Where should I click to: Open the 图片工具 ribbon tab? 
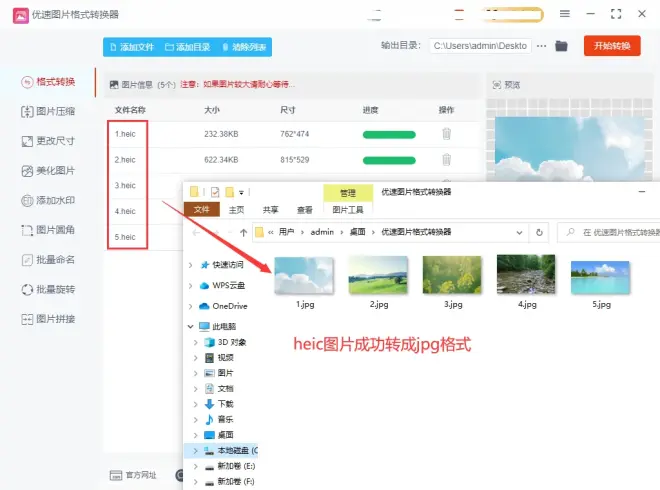pyautogui.click(x=348, y=210)
